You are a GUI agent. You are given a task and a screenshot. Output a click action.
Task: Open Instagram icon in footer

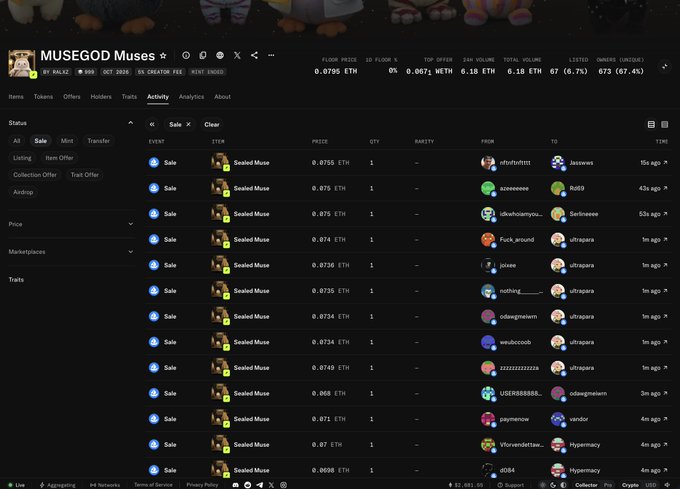click(x=283, y=485)
